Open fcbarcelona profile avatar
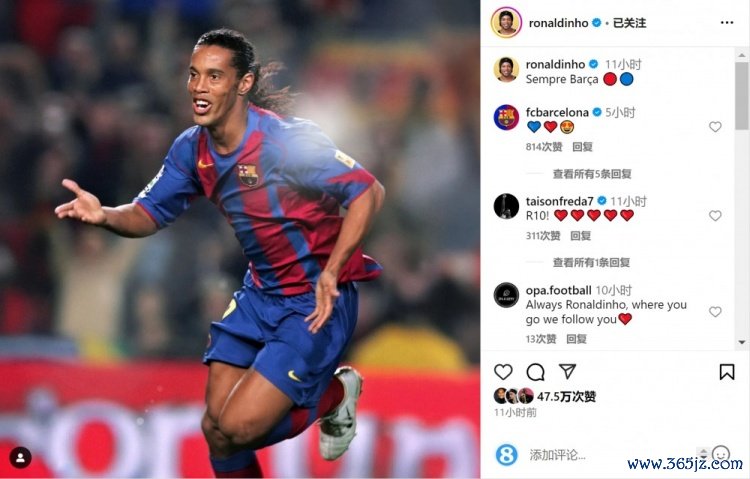750x479 pixels. coord(506,118)
